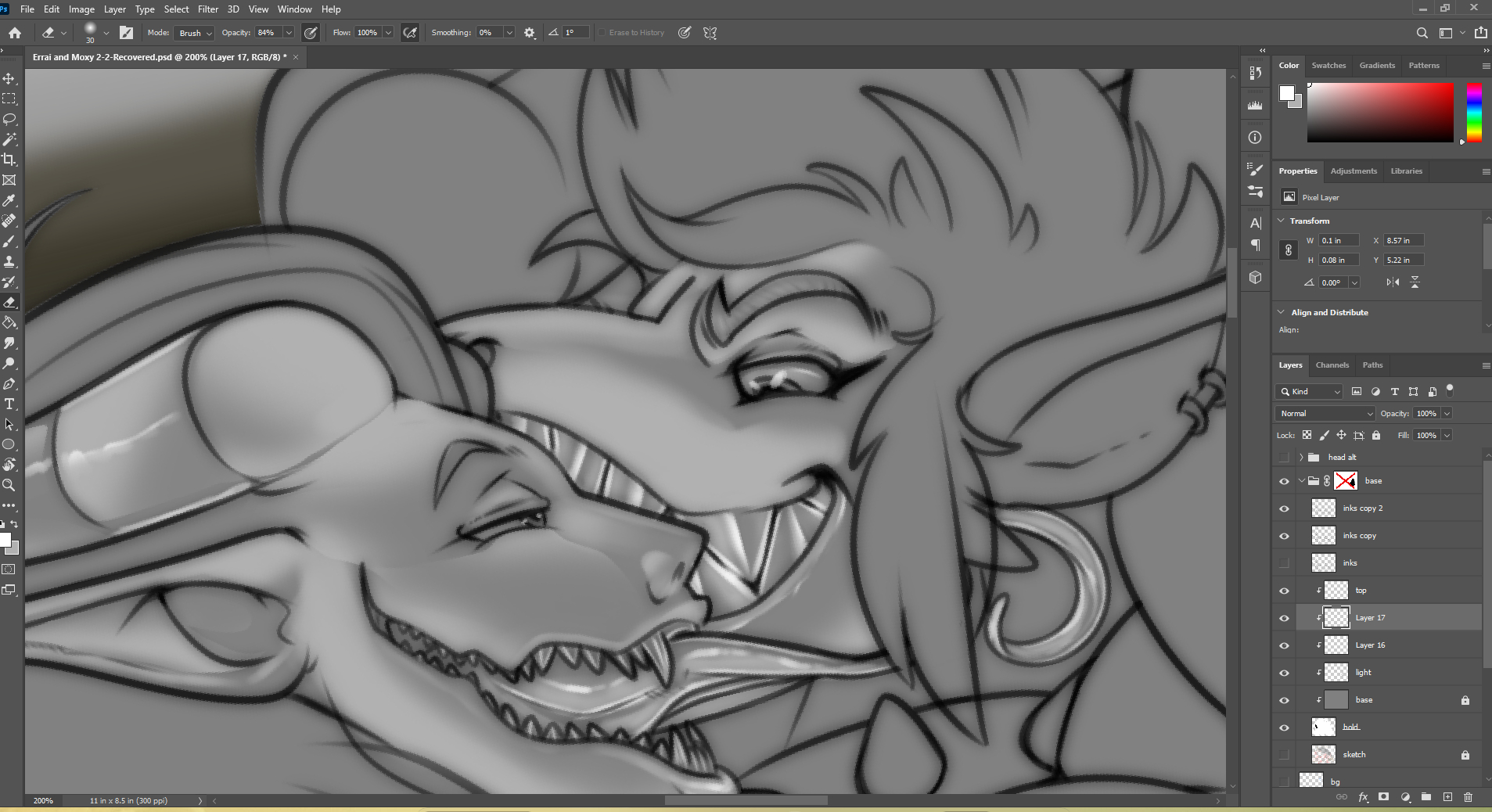Select the Lasso tool
This screenshot has width=1492, height=812.
pos(9,119)
